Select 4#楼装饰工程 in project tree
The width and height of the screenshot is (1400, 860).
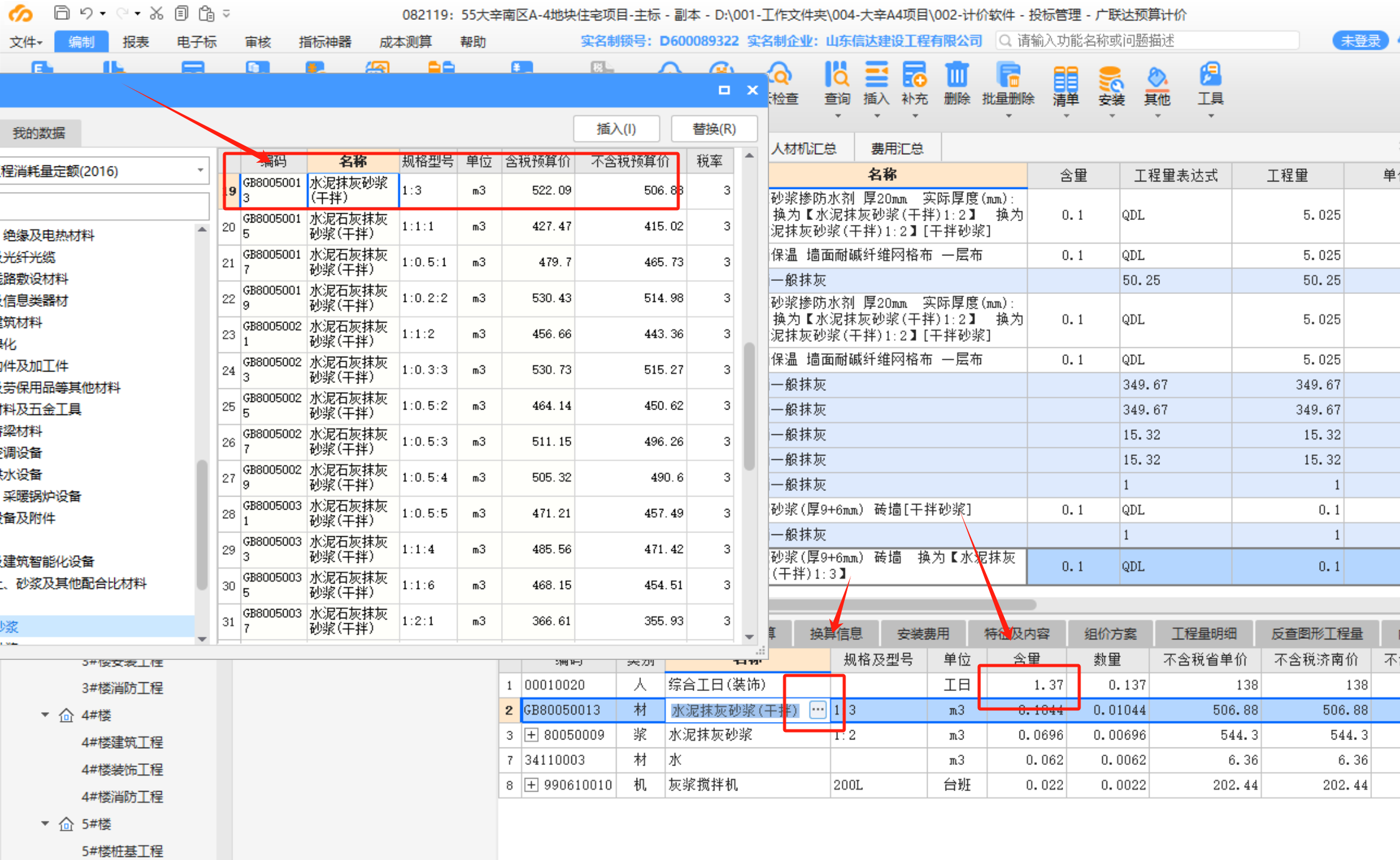(x=122, y=769)
